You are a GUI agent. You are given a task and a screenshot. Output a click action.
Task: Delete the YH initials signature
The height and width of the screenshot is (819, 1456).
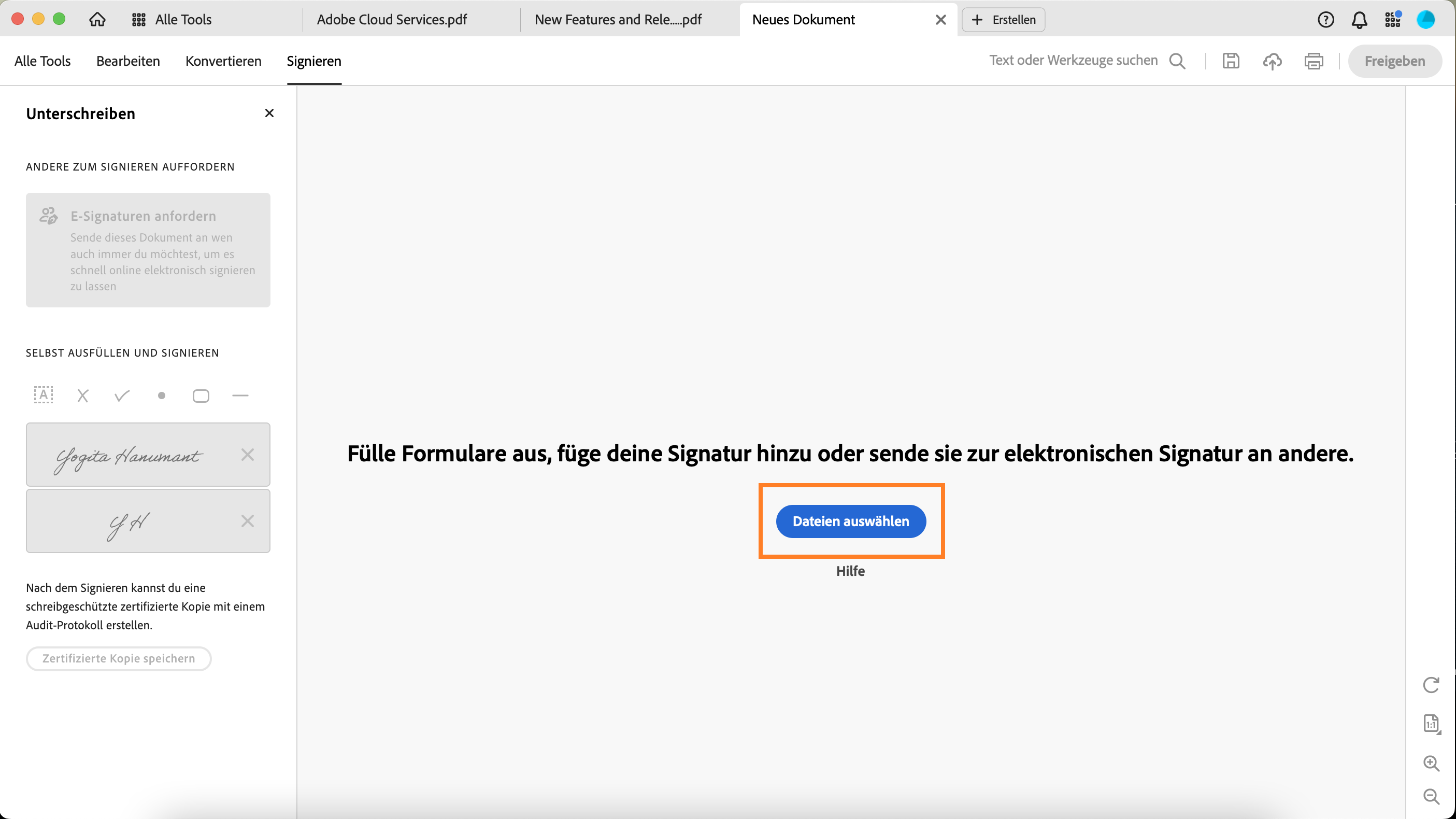click(x=248, y=520)
